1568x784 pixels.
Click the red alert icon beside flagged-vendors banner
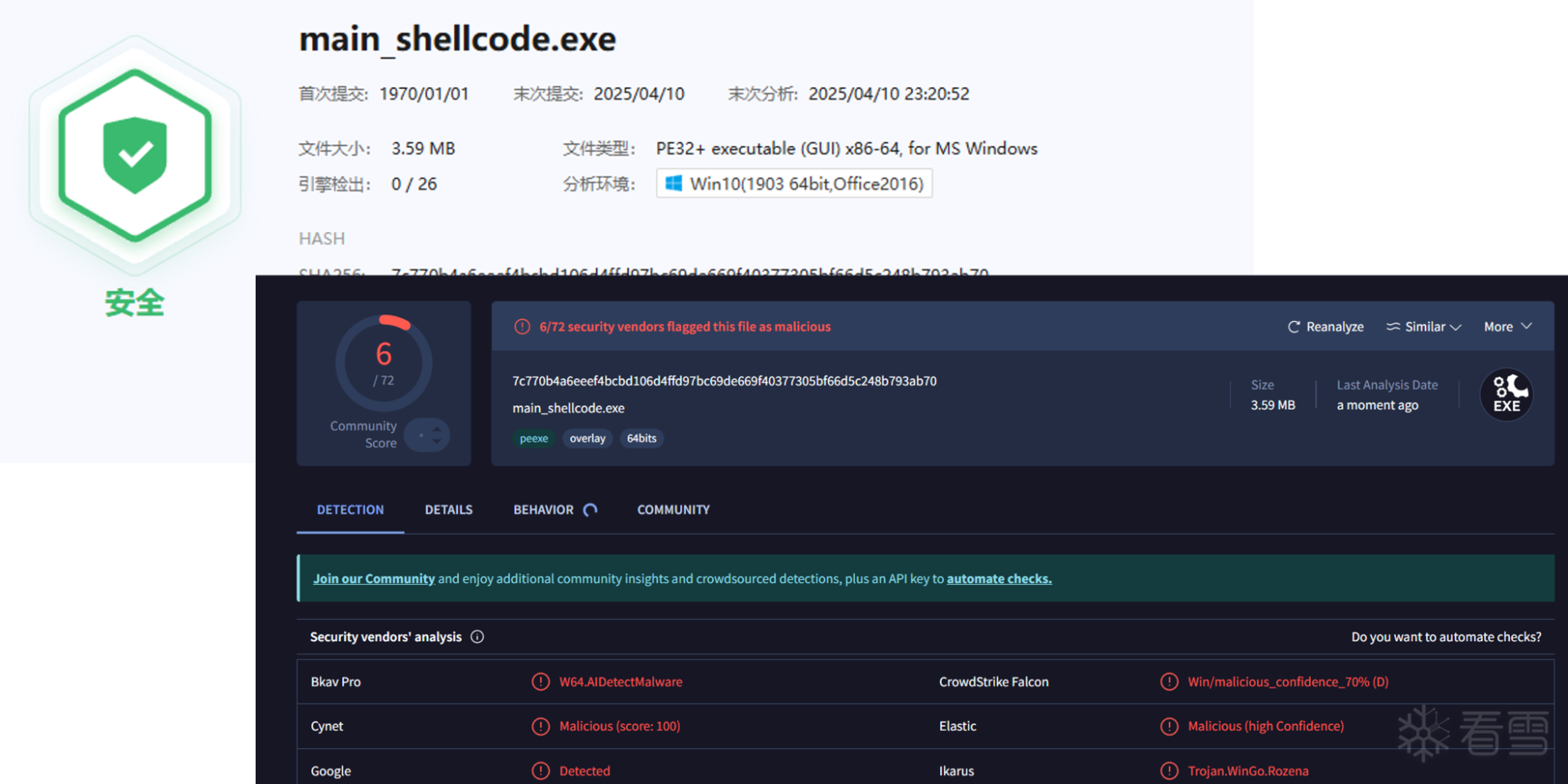pos(522,327)
